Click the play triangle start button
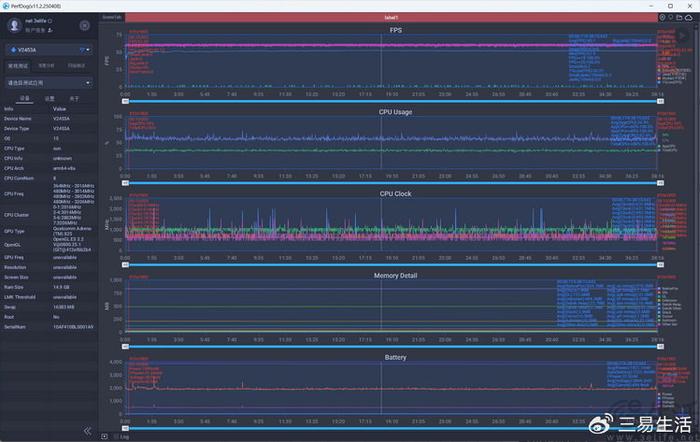The image size is (700, 442). 683,35
